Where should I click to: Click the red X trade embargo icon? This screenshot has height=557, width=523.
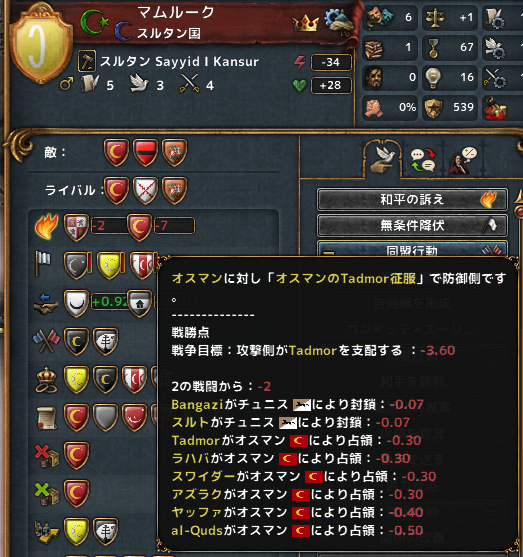coord(47,456)
